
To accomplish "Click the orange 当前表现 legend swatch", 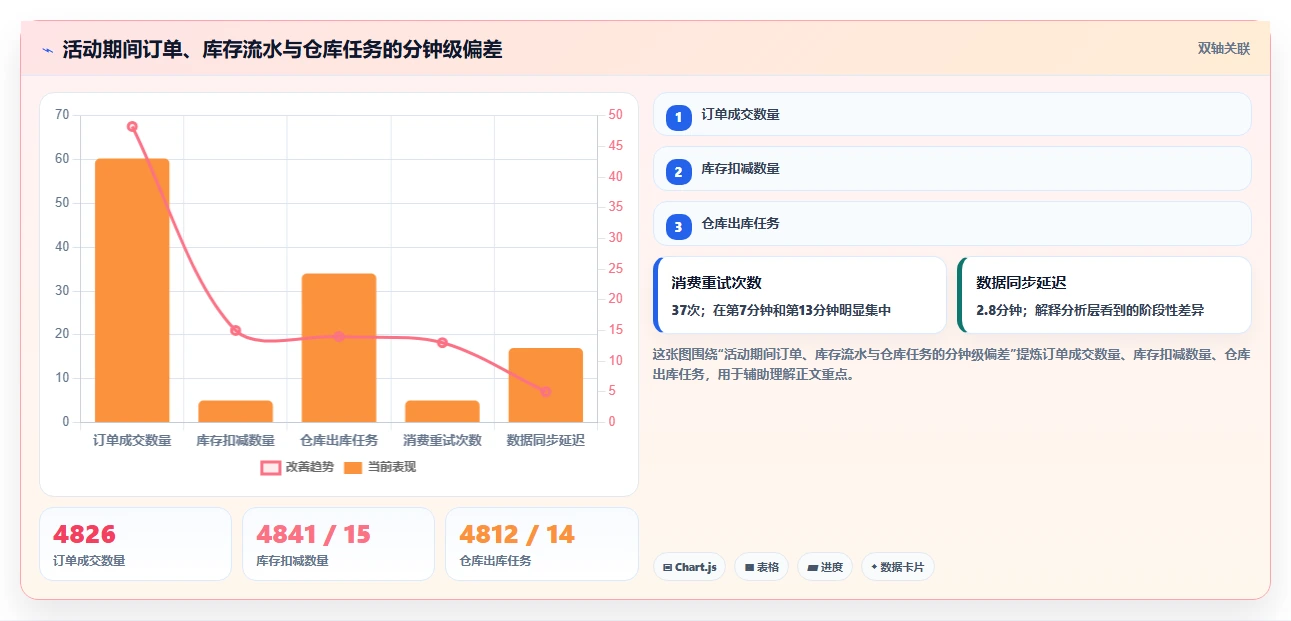I will [353, 467].
